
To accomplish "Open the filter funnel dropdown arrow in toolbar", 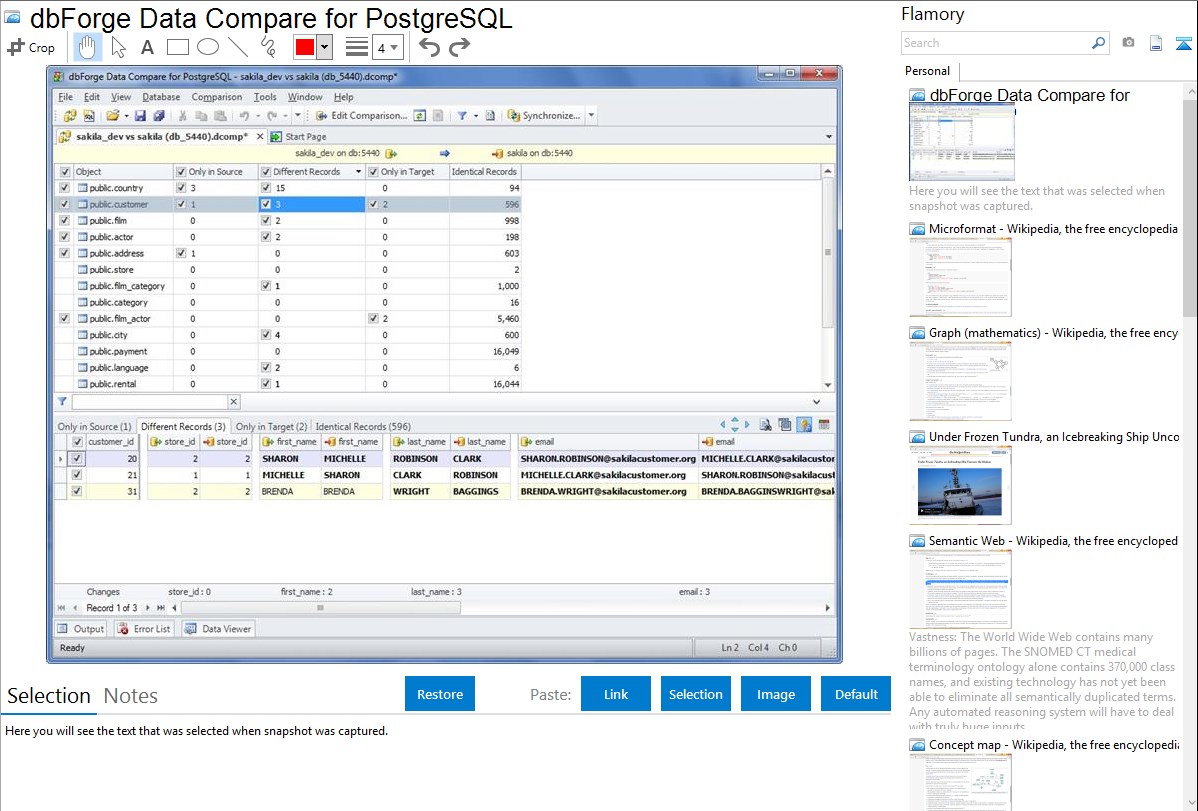I will point(475,115).
